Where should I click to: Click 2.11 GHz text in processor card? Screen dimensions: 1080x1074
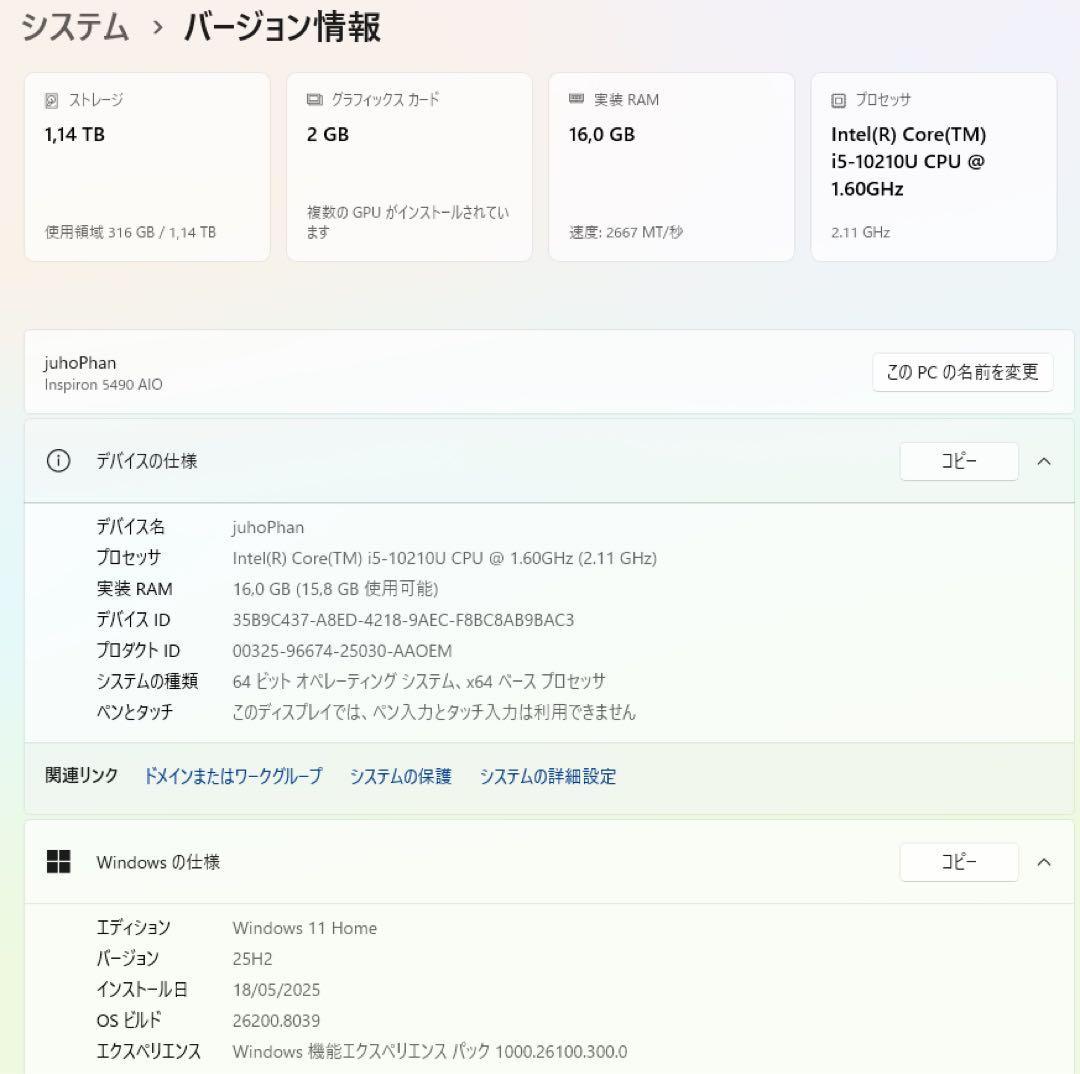pyautogui.click(x=860, y=232)
